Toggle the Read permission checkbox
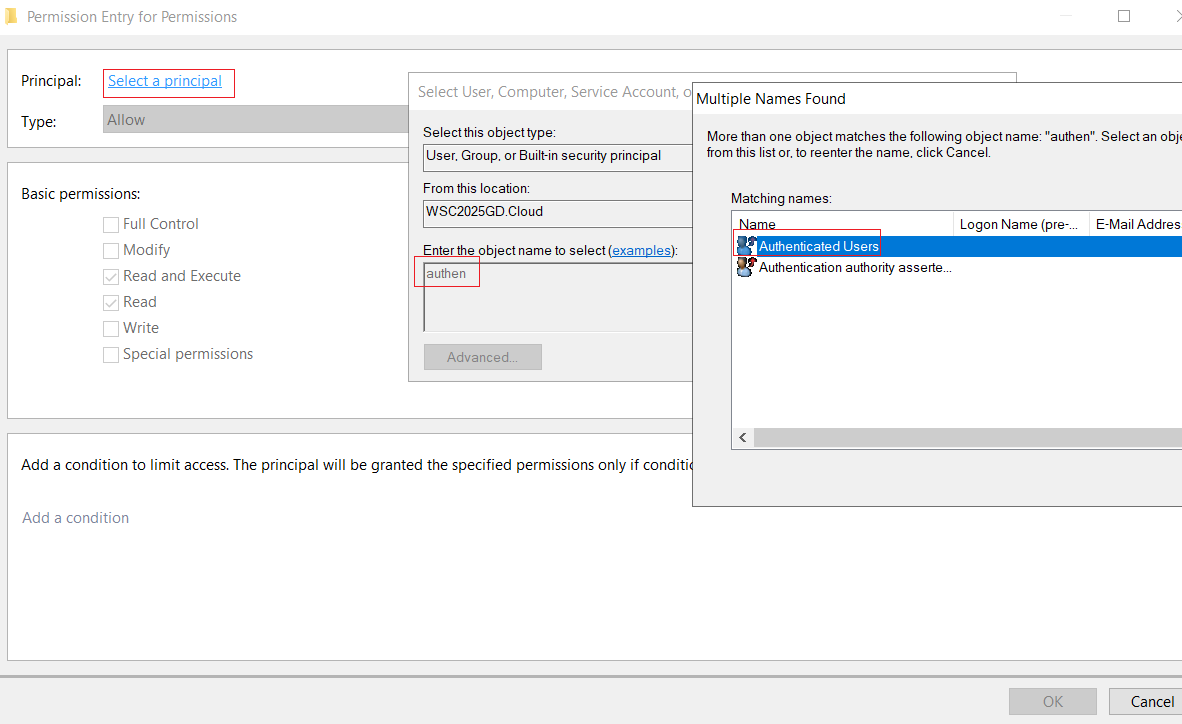This screenshot has height=724, width=1182. coord(111,302)
